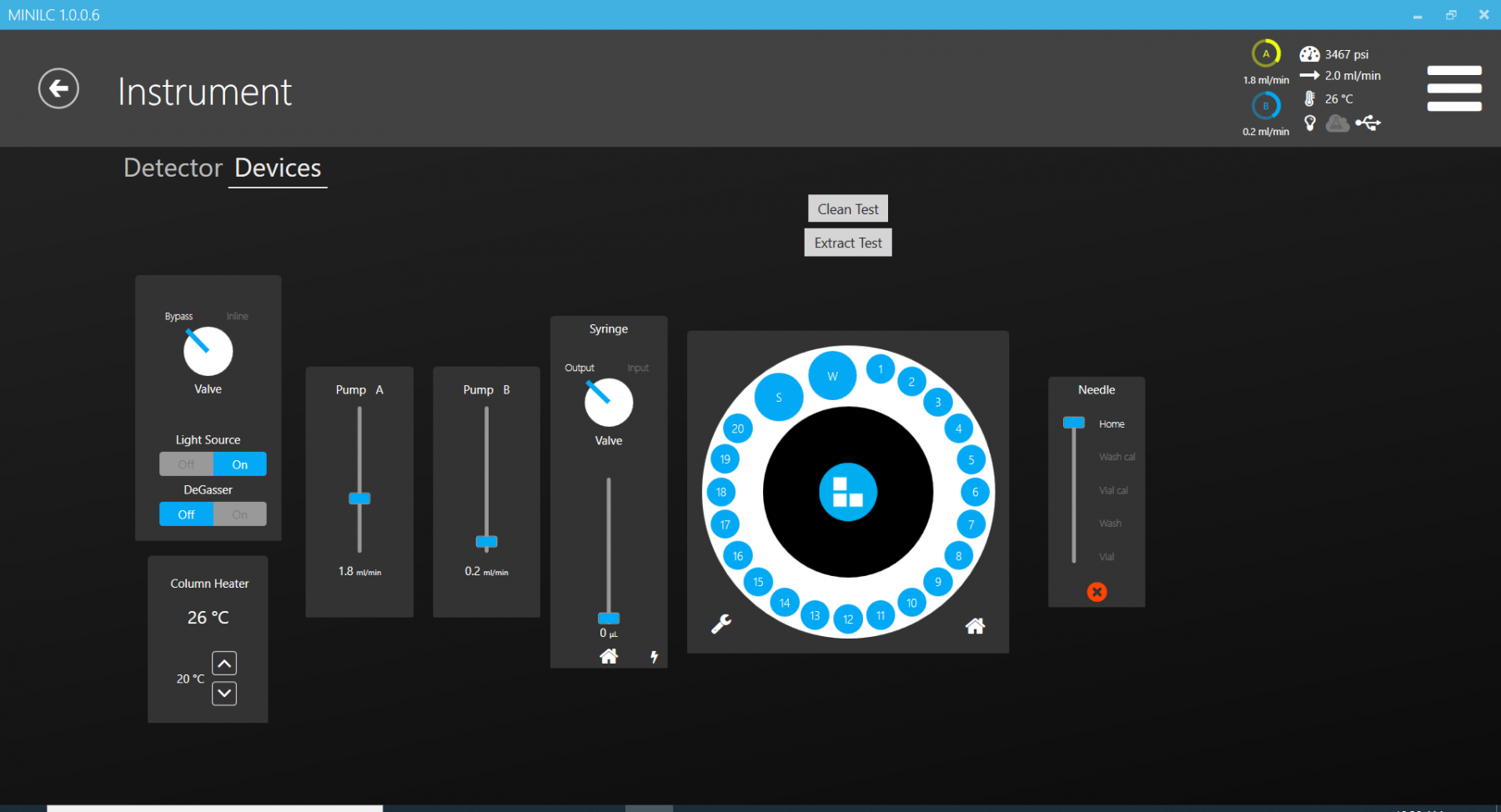Viewport: 1501px width, 812px height.
Task: Switch to the Detector tab
Action: click(173, 168)
